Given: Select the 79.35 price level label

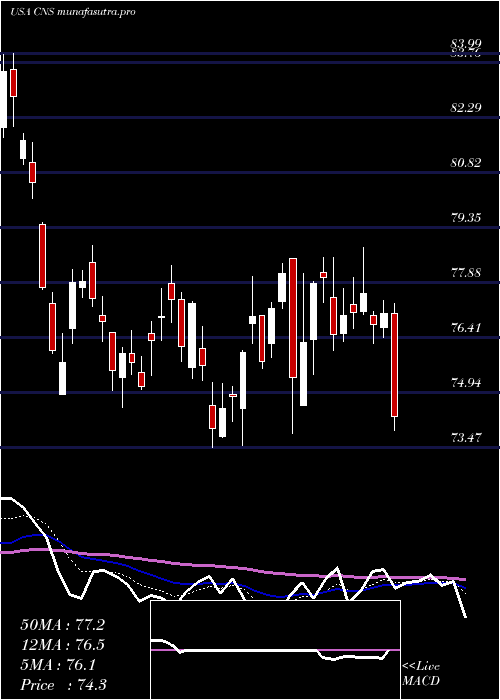Looking at the screenshot, I should click(x=466, y=217).
